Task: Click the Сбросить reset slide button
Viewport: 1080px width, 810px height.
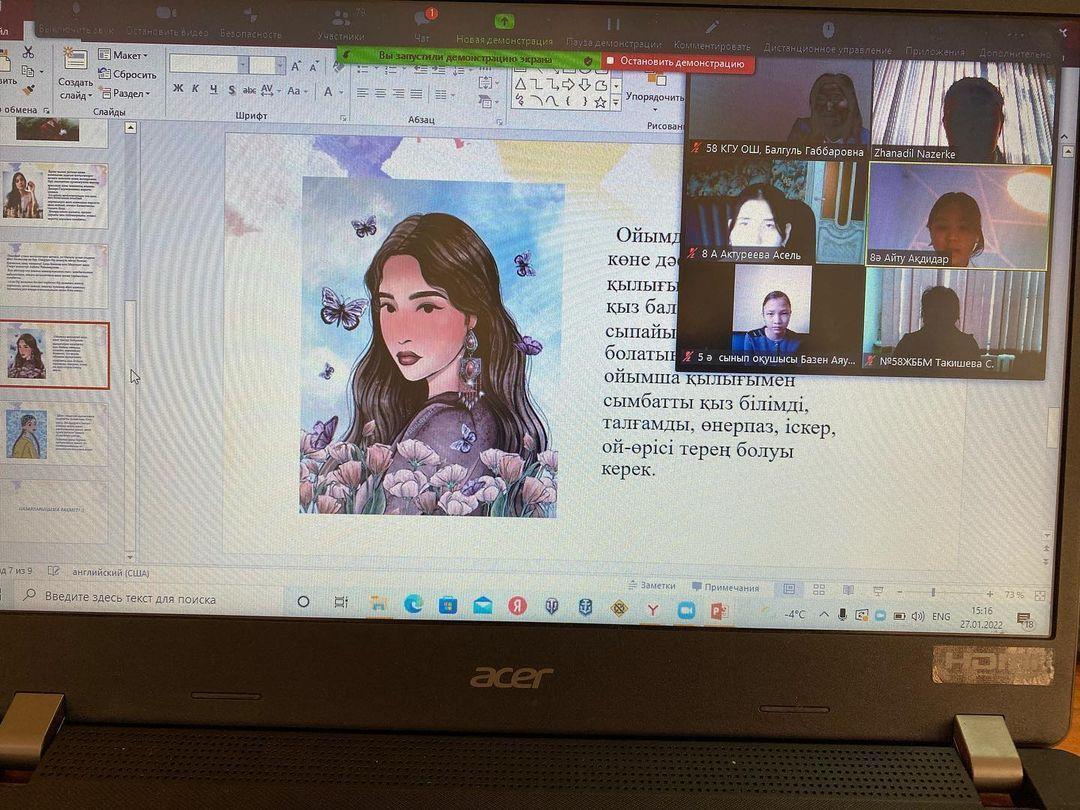Action: click(127, 74)
